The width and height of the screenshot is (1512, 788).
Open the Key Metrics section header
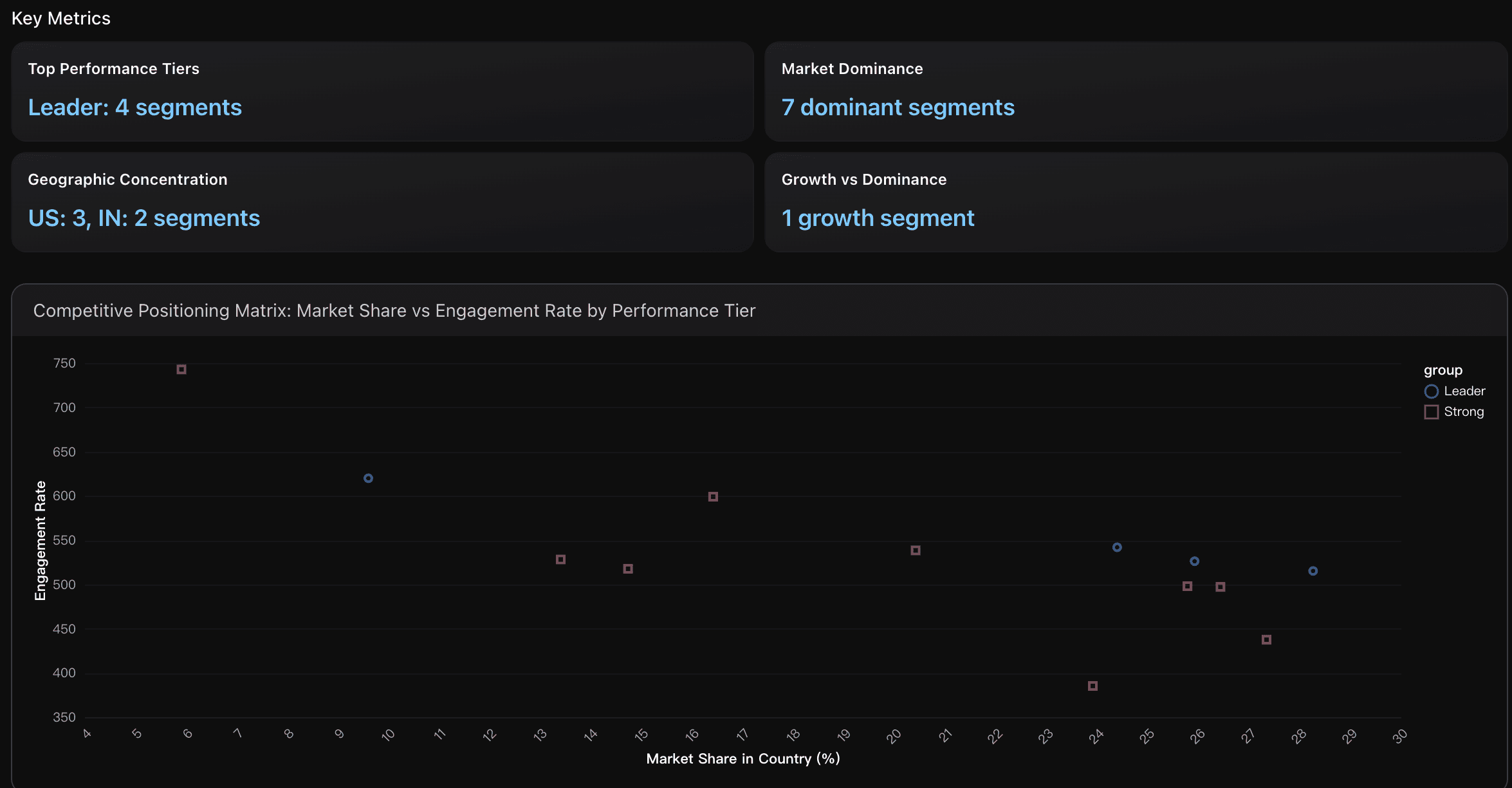pyautogui.click(x=61, y=17)
